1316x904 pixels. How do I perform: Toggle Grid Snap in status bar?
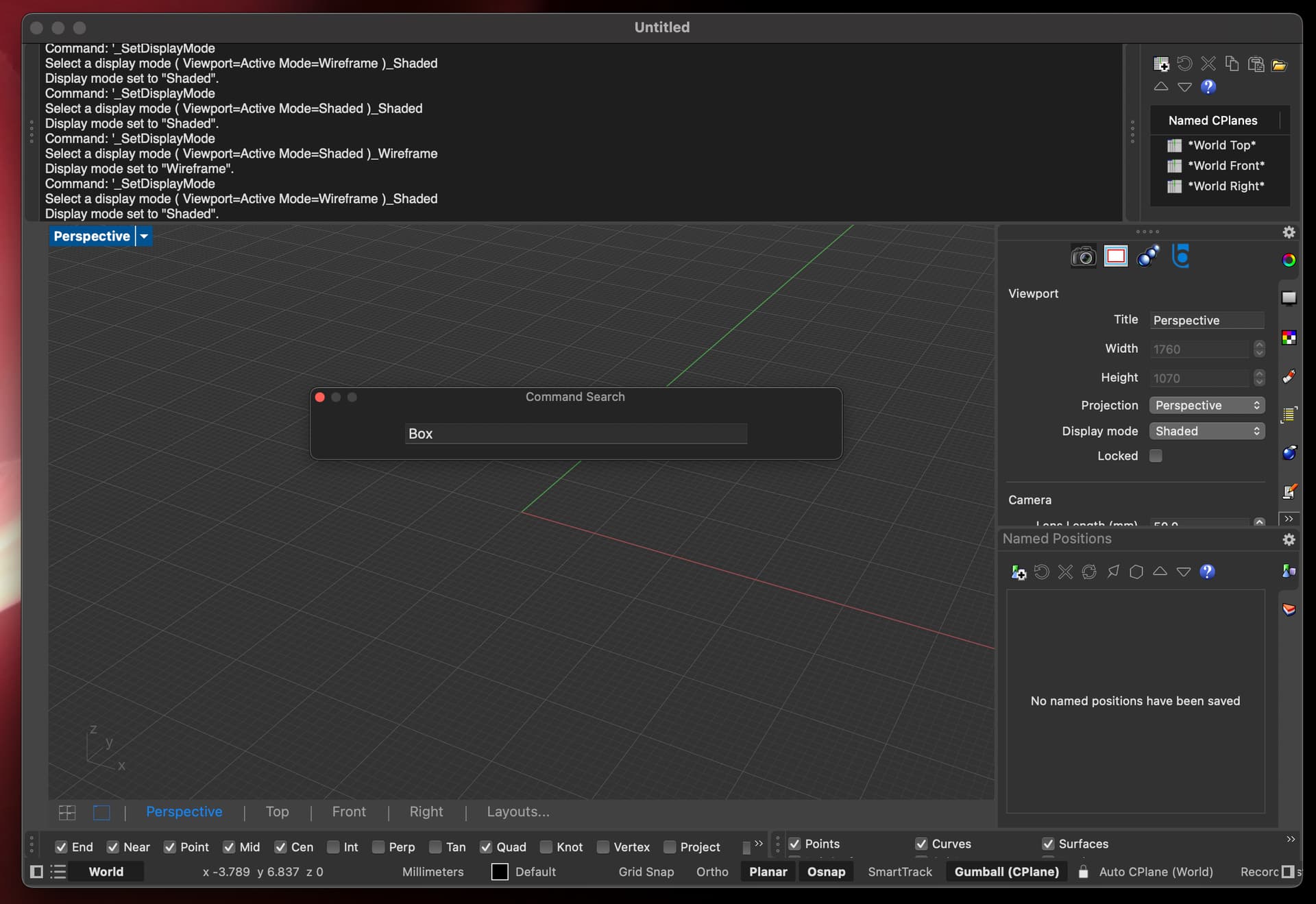646,872
